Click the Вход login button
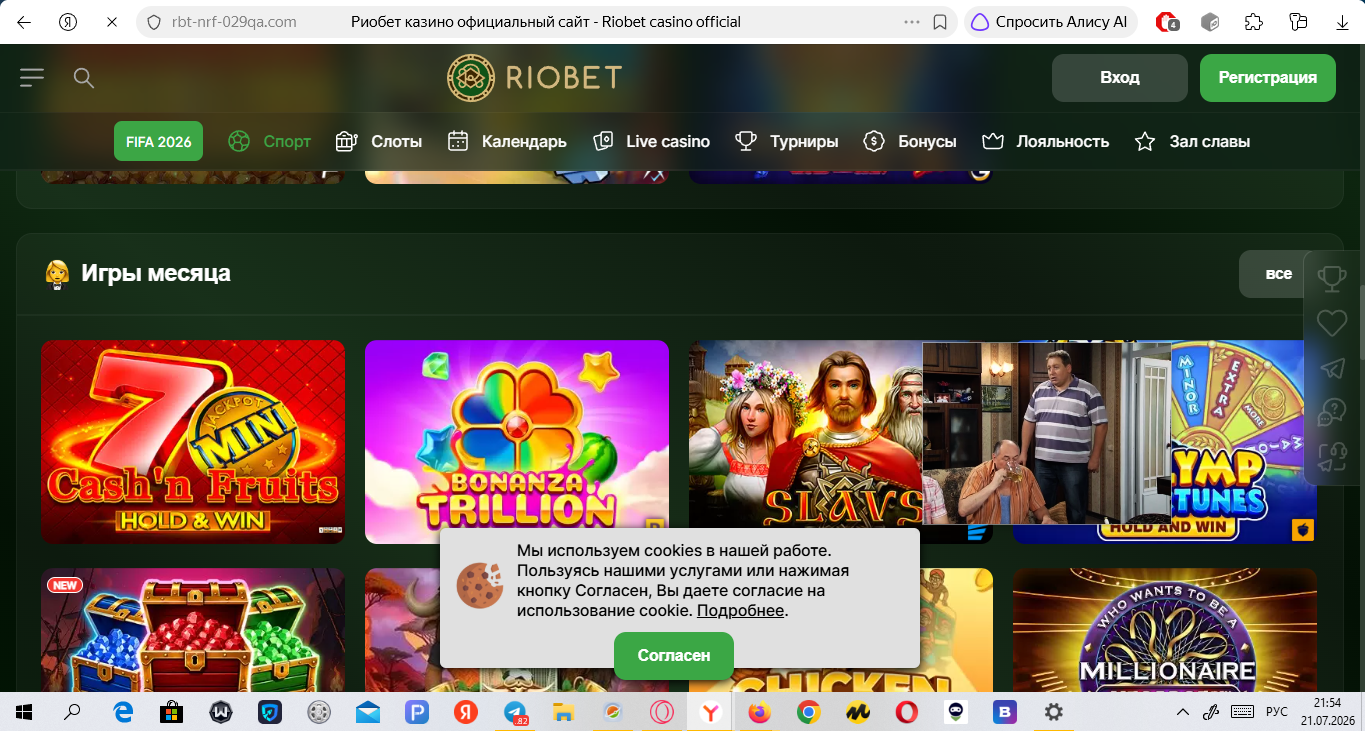The width and height of the screenshot is (1365, 731). pos(1120,77)
